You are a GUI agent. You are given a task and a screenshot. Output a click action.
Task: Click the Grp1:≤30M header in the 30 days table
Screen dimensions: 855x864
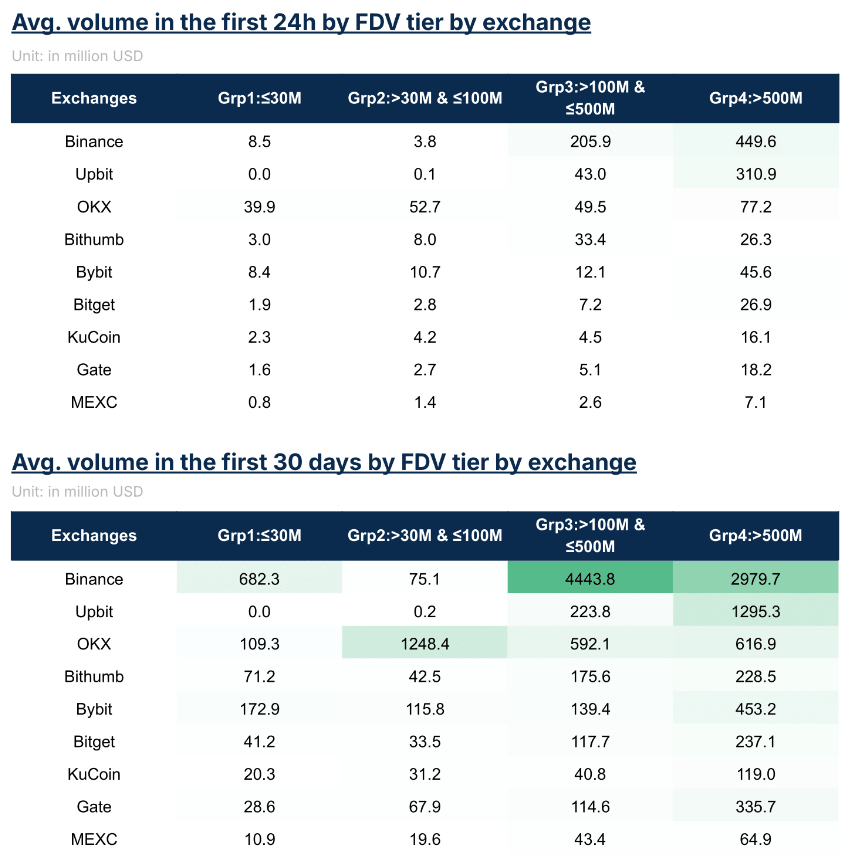click(x=259, y=536)
